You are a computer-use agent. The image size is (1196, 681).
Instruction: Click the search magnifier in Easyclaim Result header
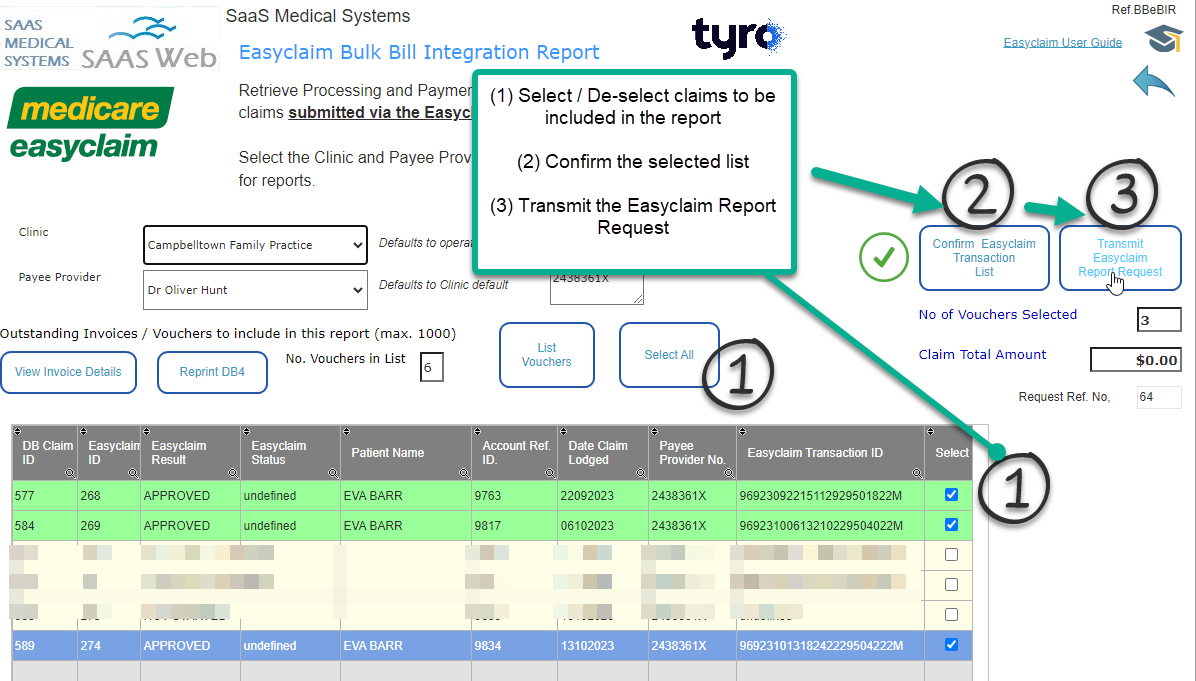(233, 474)
